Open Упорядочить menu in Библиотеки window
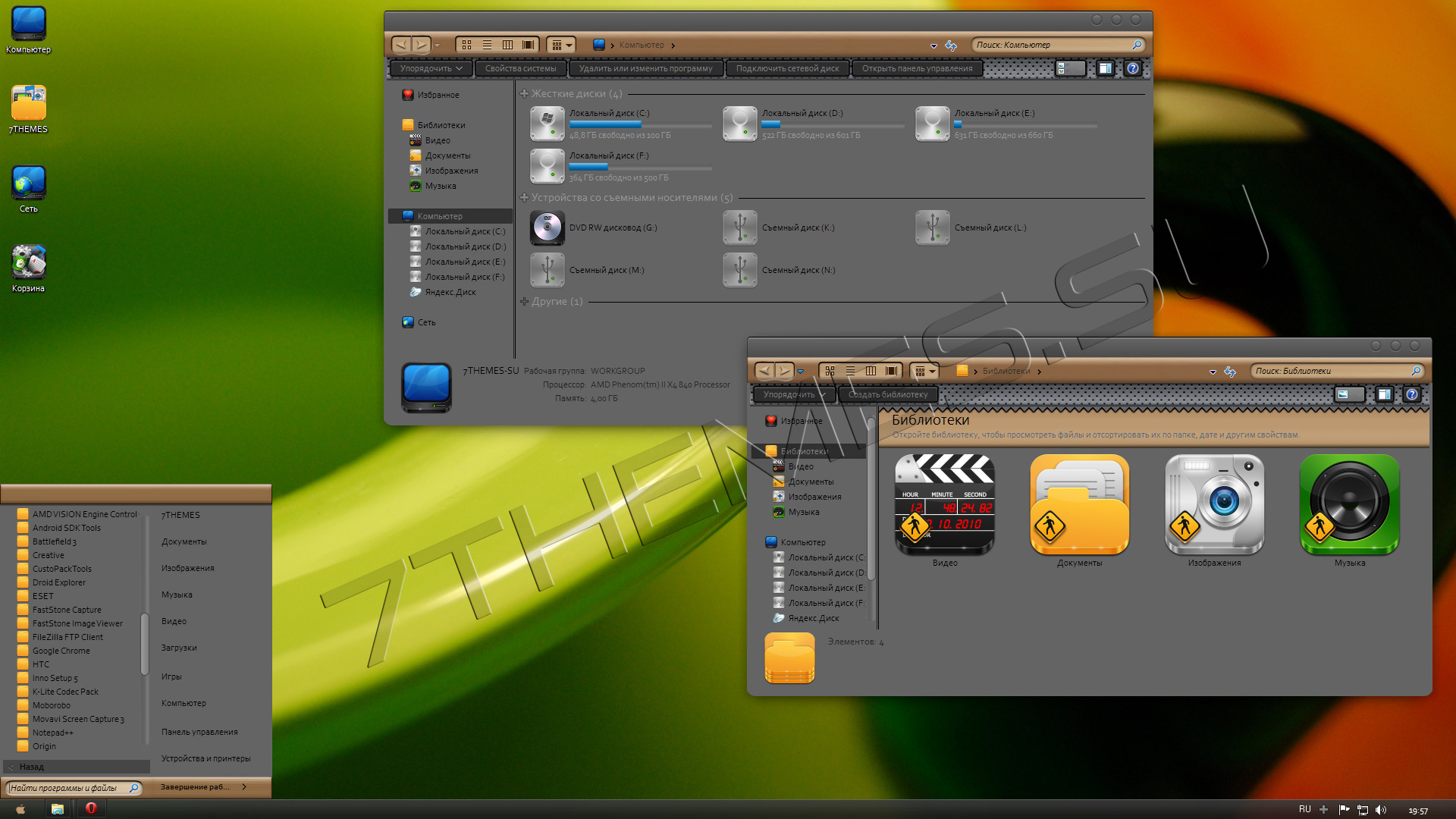The height and width of the screenshot is (819, 1456). point(794,394)
